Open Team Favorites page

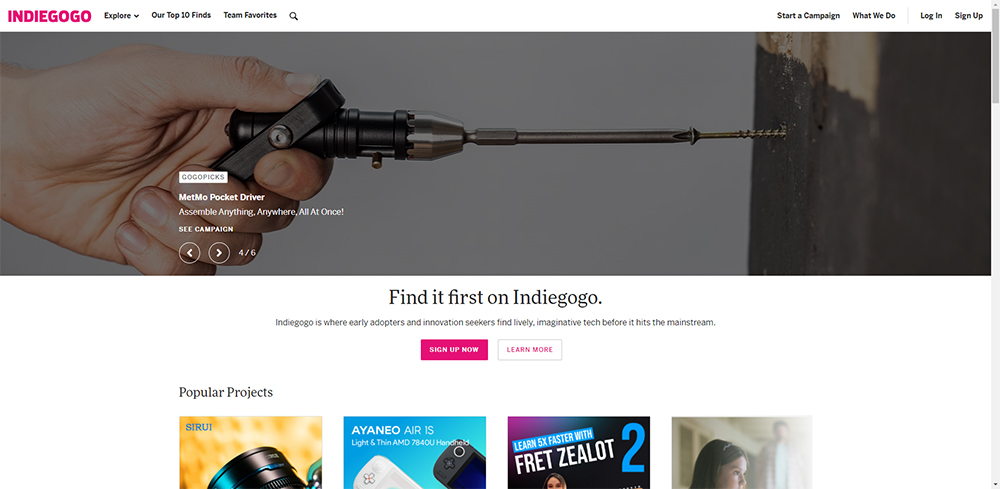tap(250, 15)
